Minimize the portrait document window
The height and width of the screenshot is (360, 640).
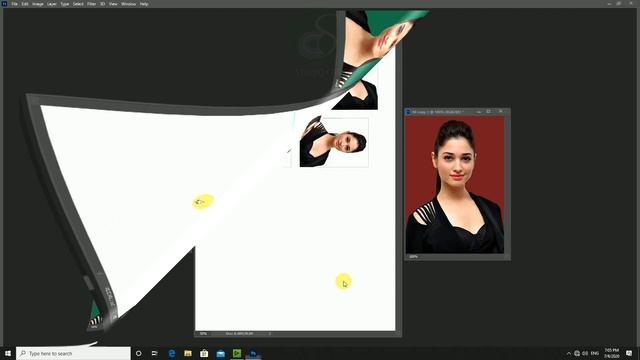point(478,111)
